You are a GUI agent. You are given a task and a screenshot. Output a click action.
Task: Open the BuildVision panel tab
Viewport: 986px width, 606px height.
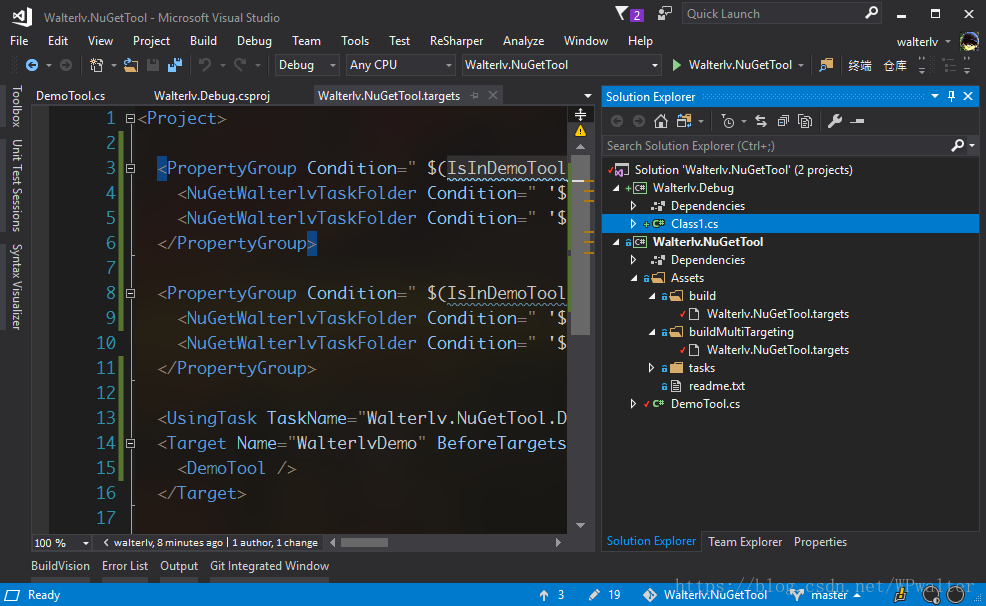click(x=60, y=566)
